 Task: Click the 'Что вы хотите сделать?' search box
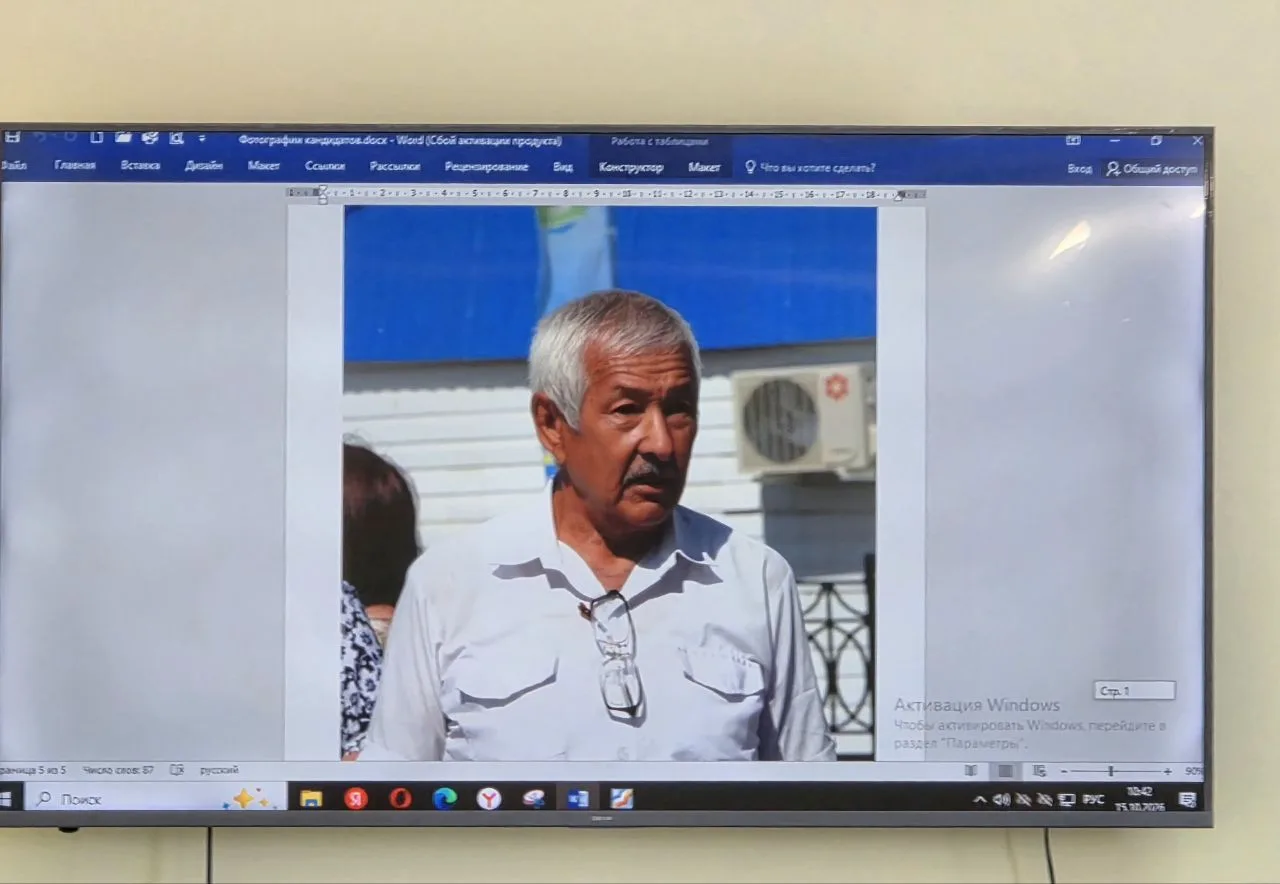[x=810, y=168]
